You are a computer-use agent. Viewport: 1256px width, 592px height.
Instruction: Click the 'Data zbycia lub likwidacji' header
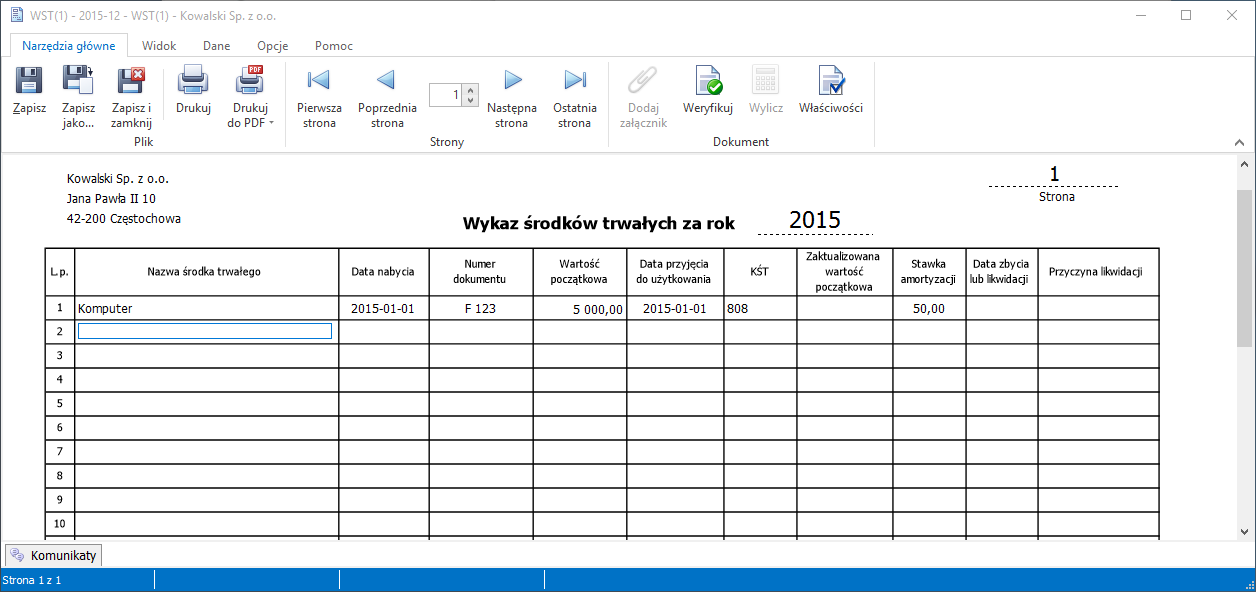click(1001, 272)
